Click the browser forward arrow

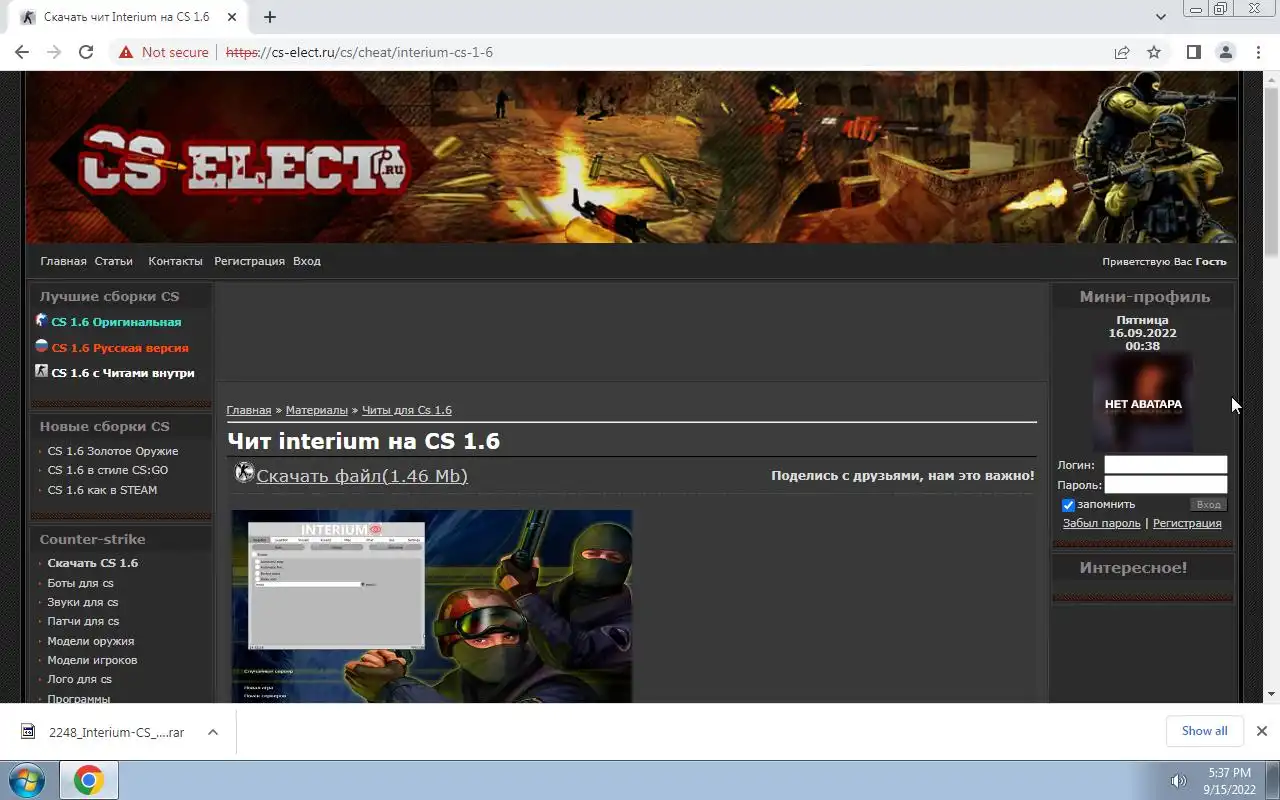point(54,52)
